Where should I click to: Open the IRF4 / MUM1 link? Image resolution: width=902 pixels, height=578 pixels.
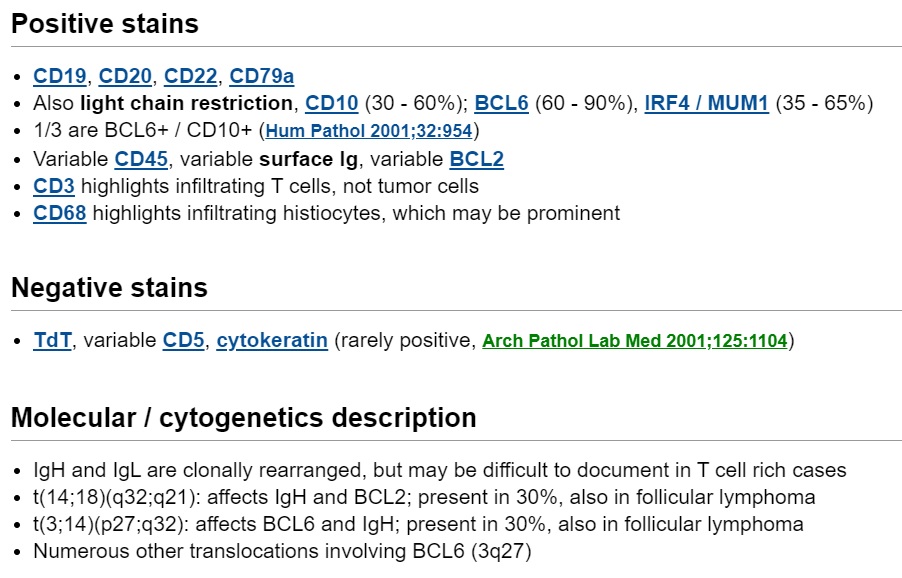coord(706,103)
